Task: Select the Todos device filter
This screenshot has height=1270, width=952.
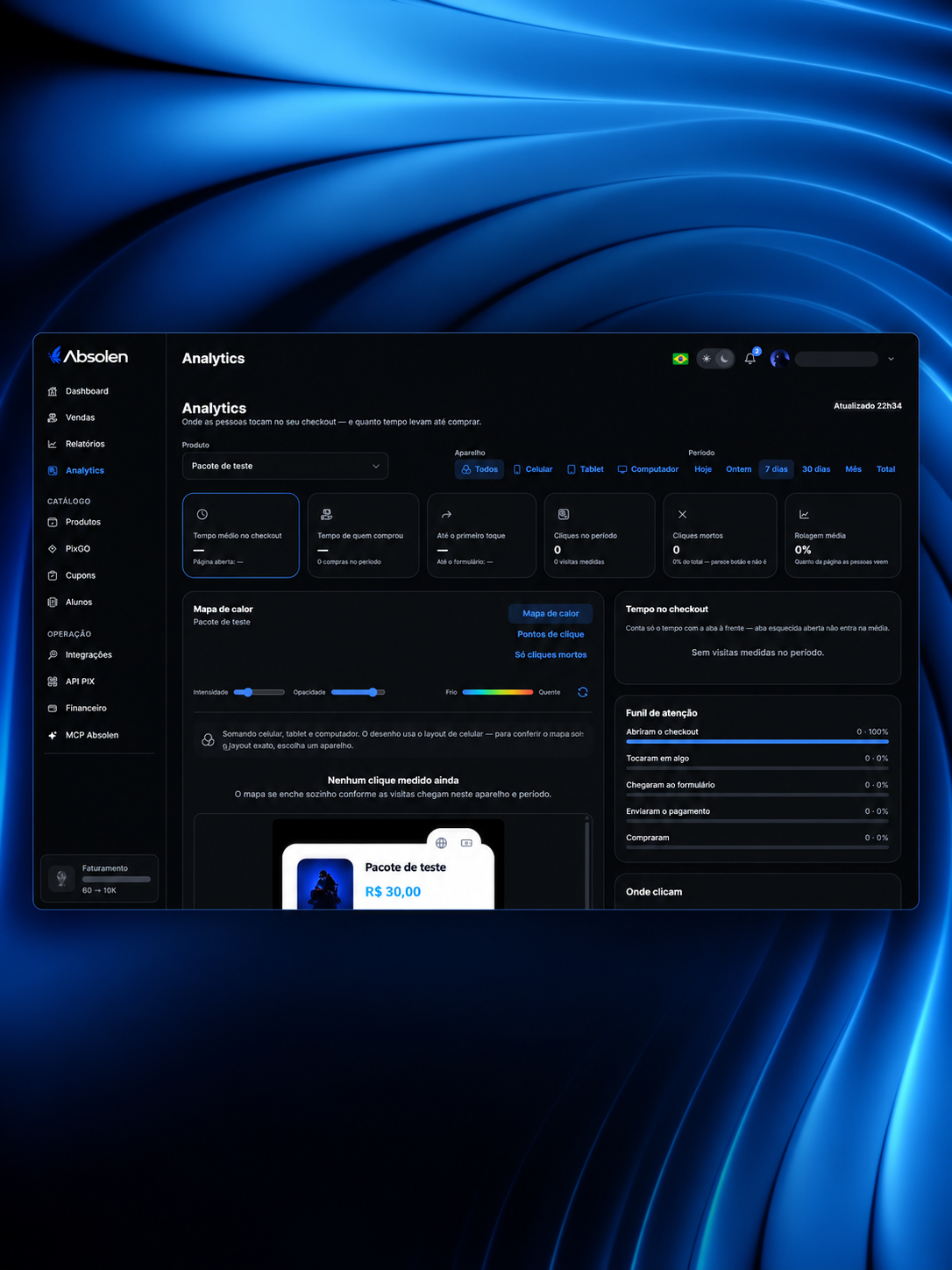Action: [480, 469]
